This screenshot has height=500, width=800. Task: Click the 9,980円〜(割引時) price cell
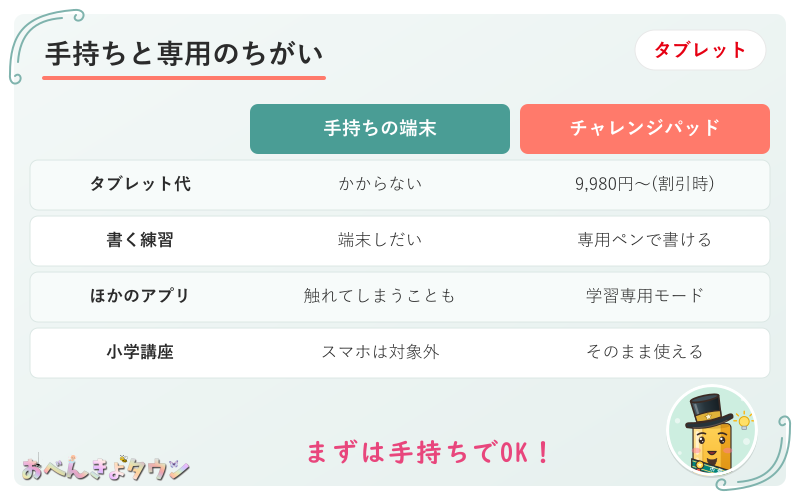click(644, 184)
